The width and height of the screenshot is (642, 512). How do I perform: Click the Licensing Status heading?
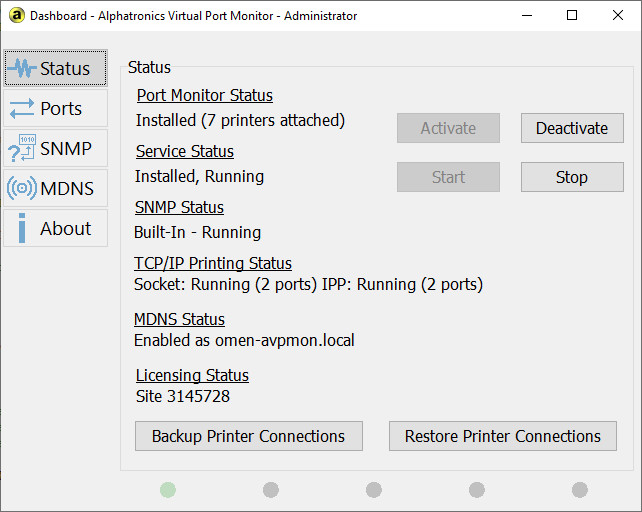click(192, 376)
